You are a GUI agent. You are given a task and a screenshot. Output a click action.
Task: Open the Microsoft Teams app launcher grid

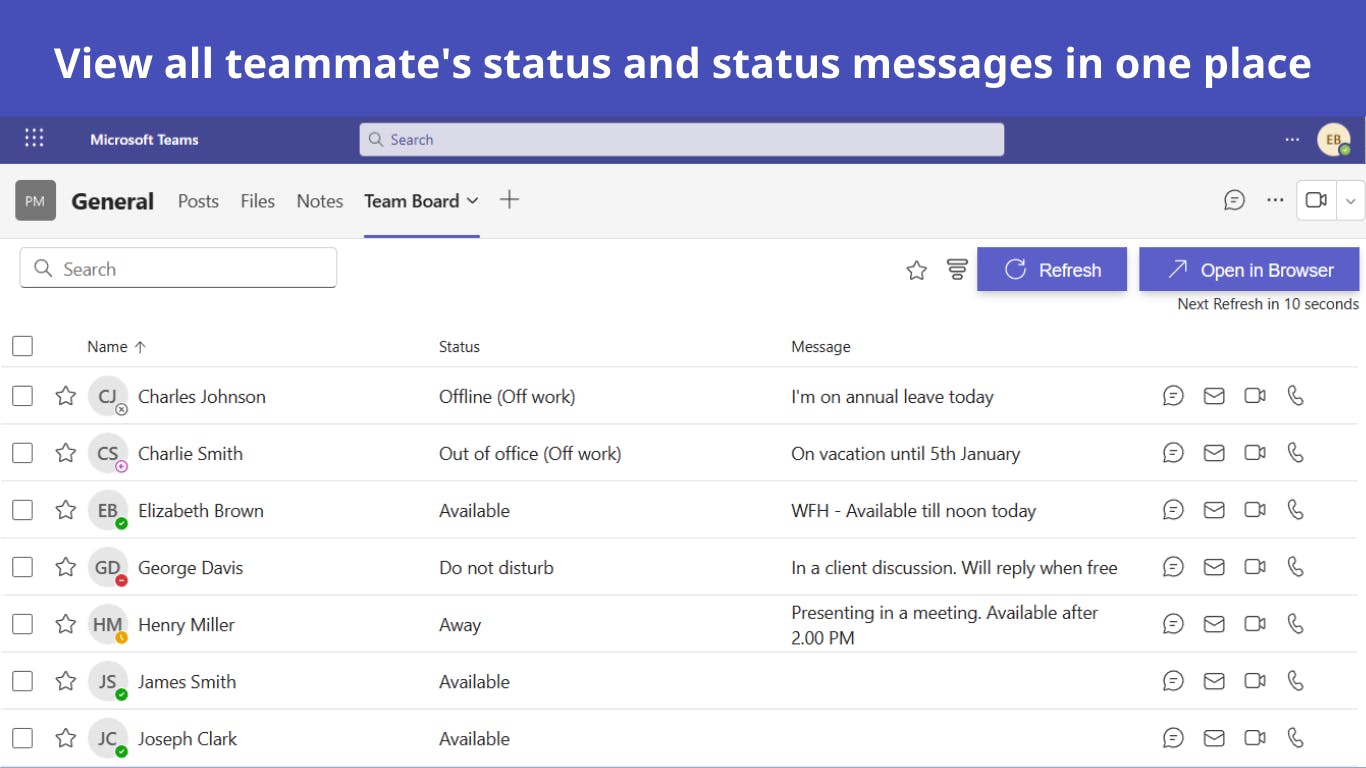pos(34,138)
